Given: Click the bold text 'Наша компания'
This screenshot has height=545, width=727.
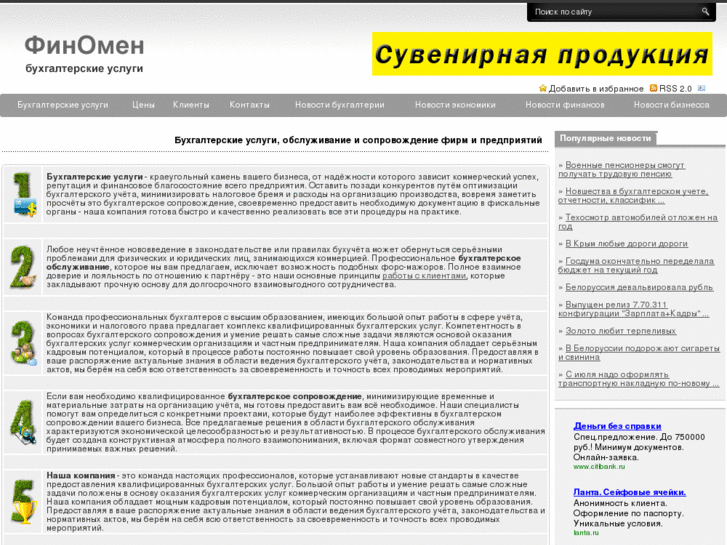Looking at the screenshot, I should tap(81, 475).
